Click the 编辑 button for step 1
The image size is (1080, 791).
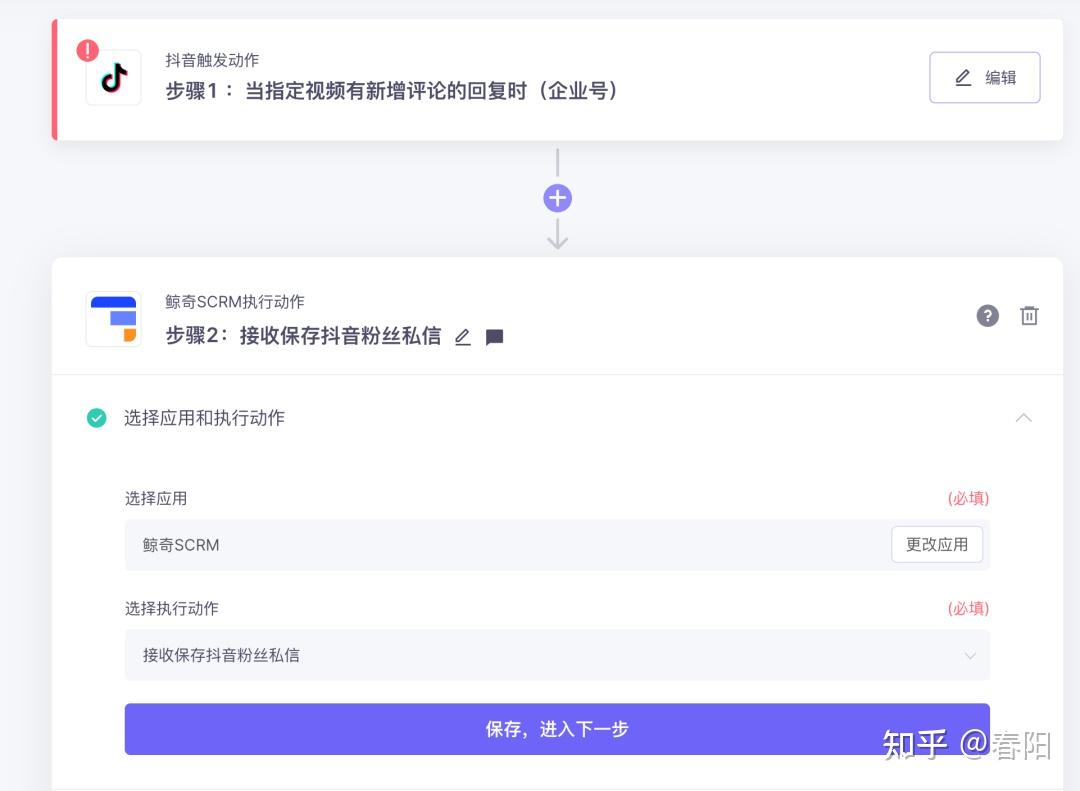pos(985,78)
